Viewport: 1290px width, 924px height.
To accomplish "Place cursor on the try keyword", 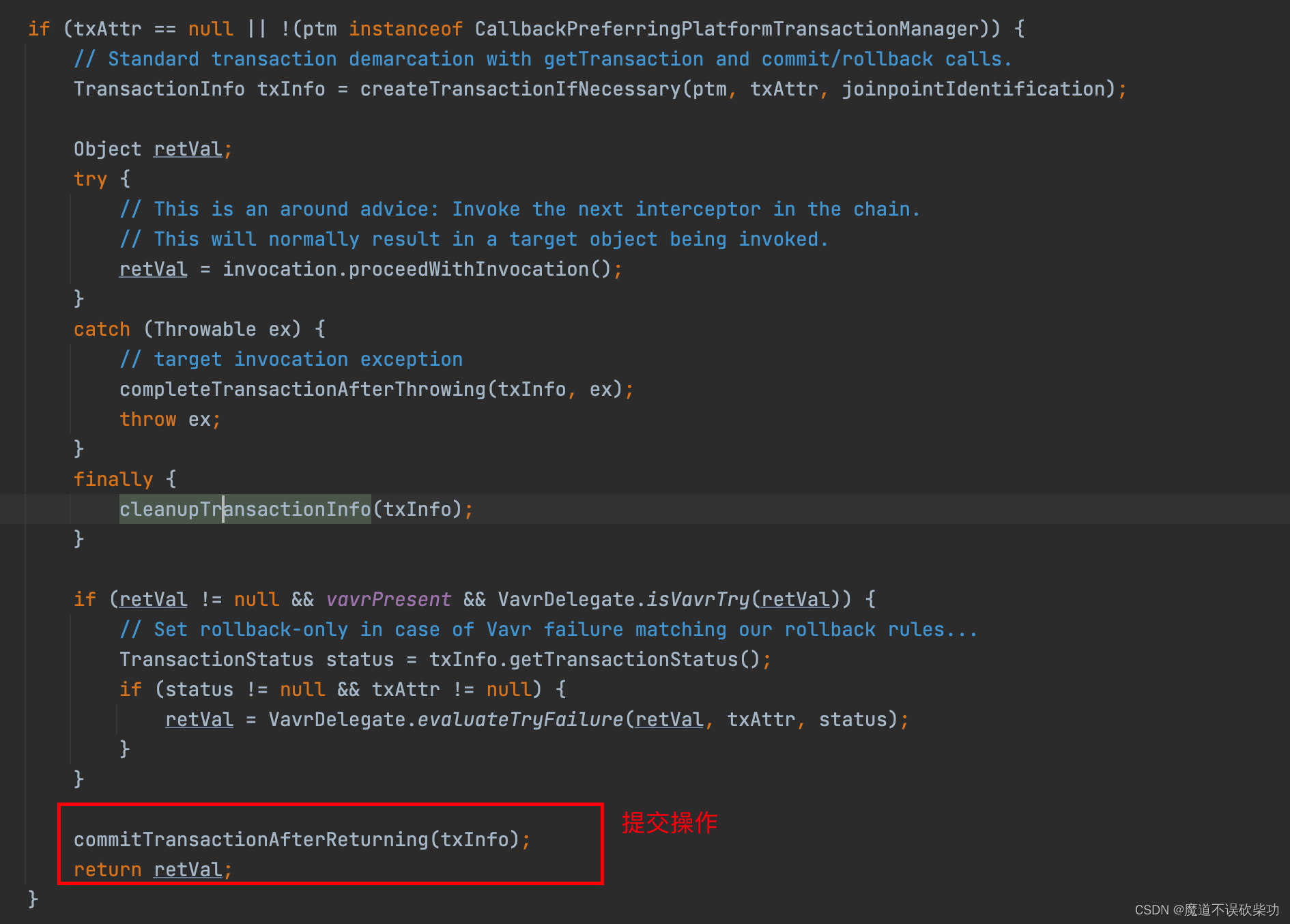I will coord(90,179).
